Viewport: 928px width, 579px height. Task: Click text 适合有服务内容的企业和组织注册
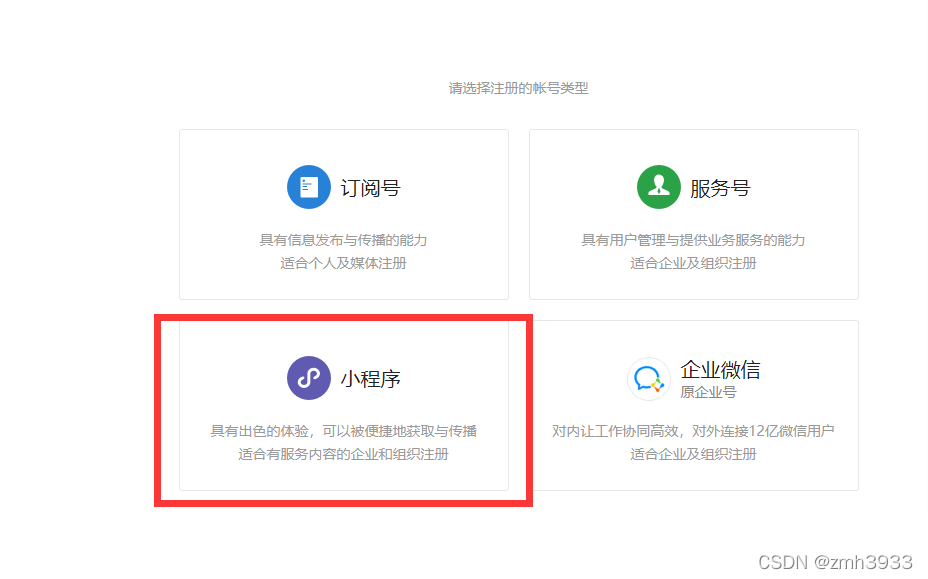tap(343, 455)
